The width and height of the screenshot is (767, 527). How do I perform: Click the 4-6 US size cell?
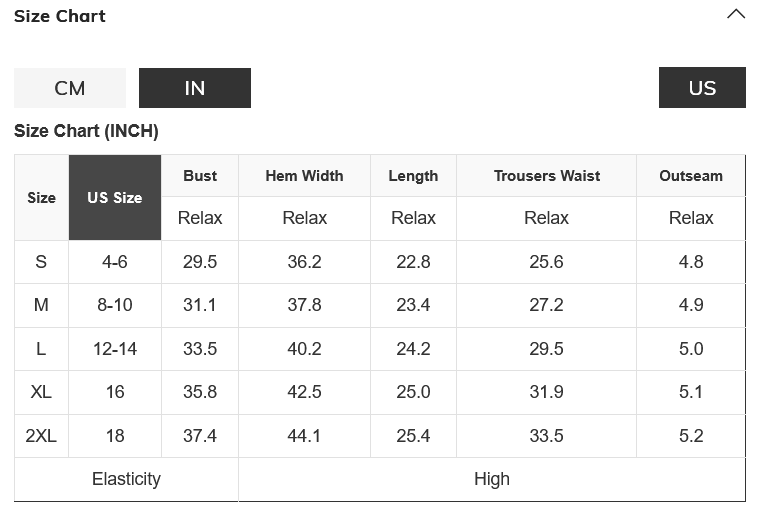pyautogui.click(x=115, y=262)
